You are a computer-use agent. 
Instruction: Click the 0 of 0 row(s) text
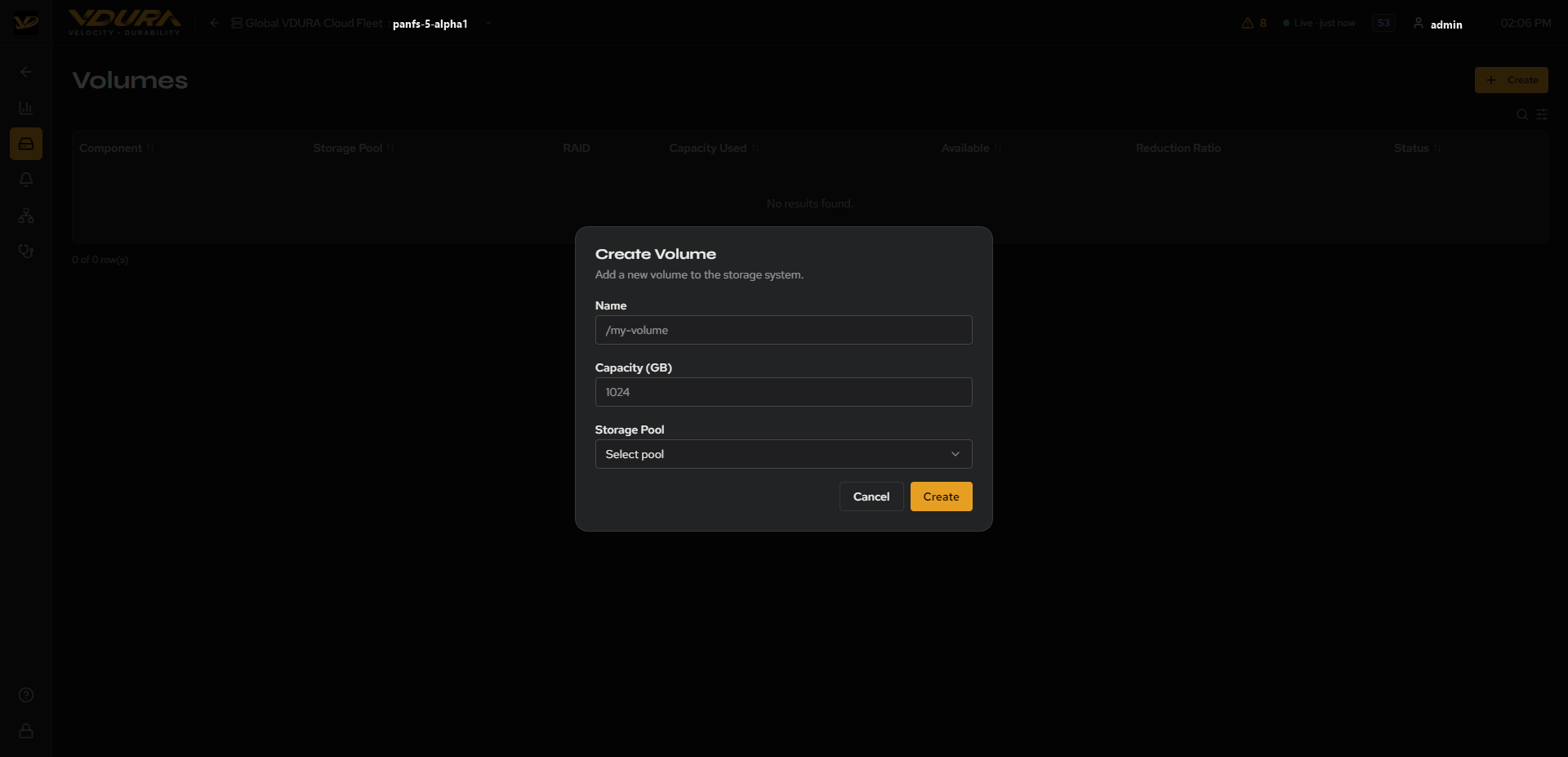click(100, 260)
